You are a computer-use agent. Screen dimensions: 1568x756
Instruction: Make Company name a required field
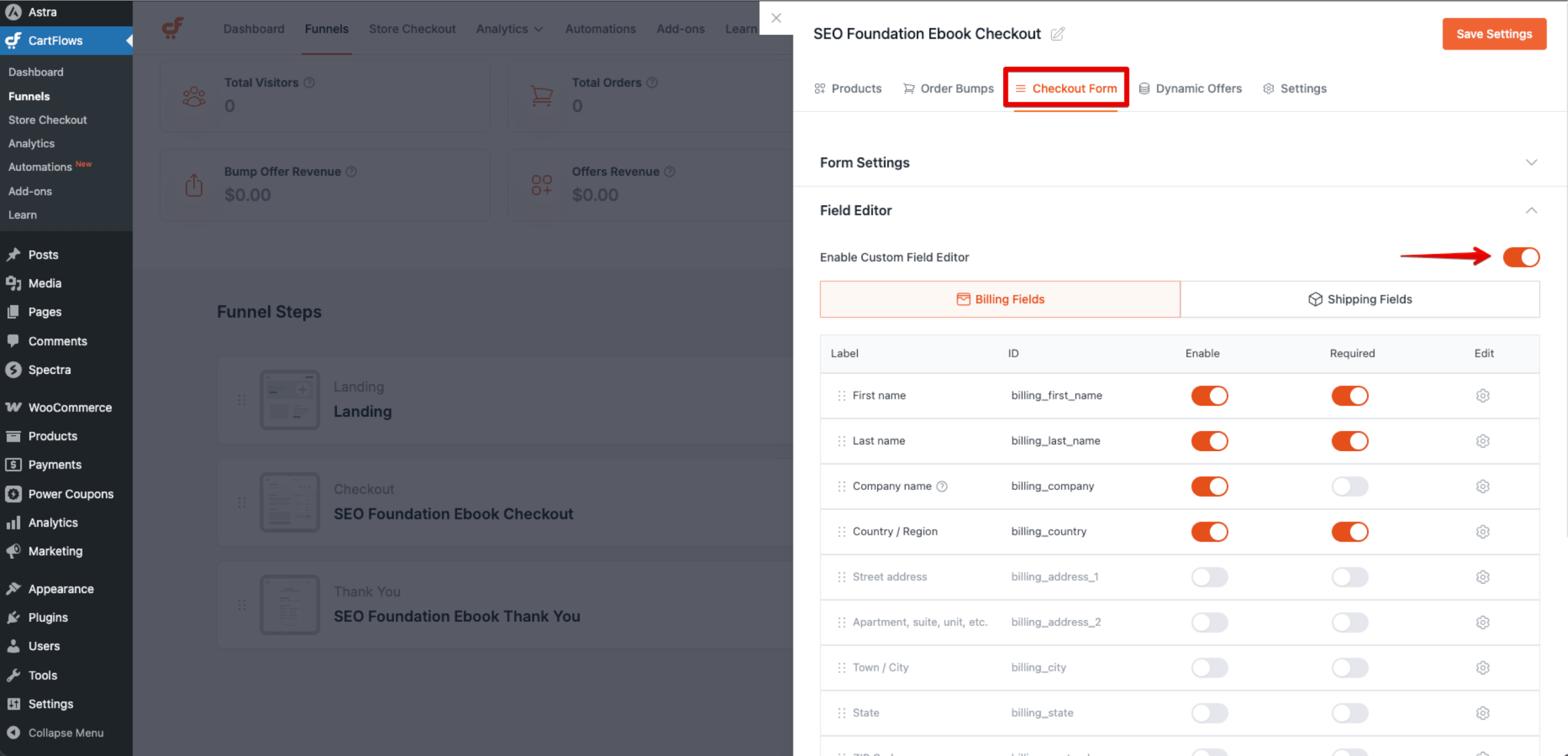1350,486
